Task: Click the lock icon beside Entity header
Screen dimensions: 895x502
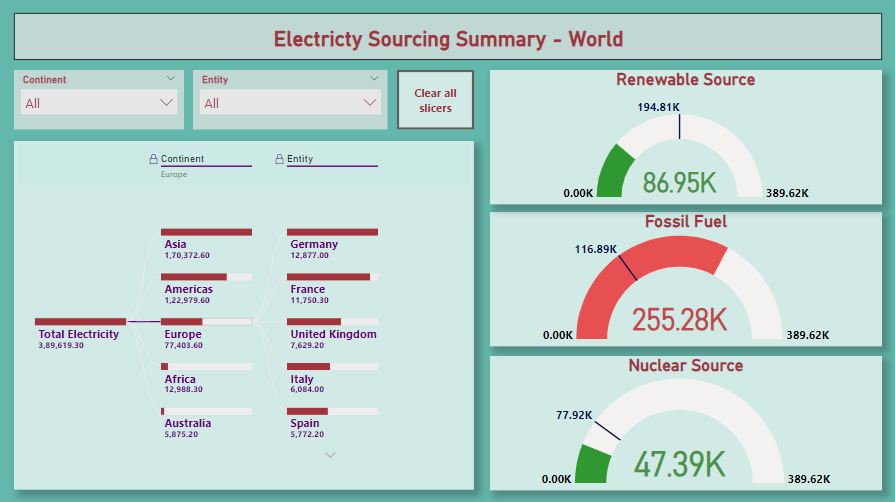Action: tap(279, 159)
